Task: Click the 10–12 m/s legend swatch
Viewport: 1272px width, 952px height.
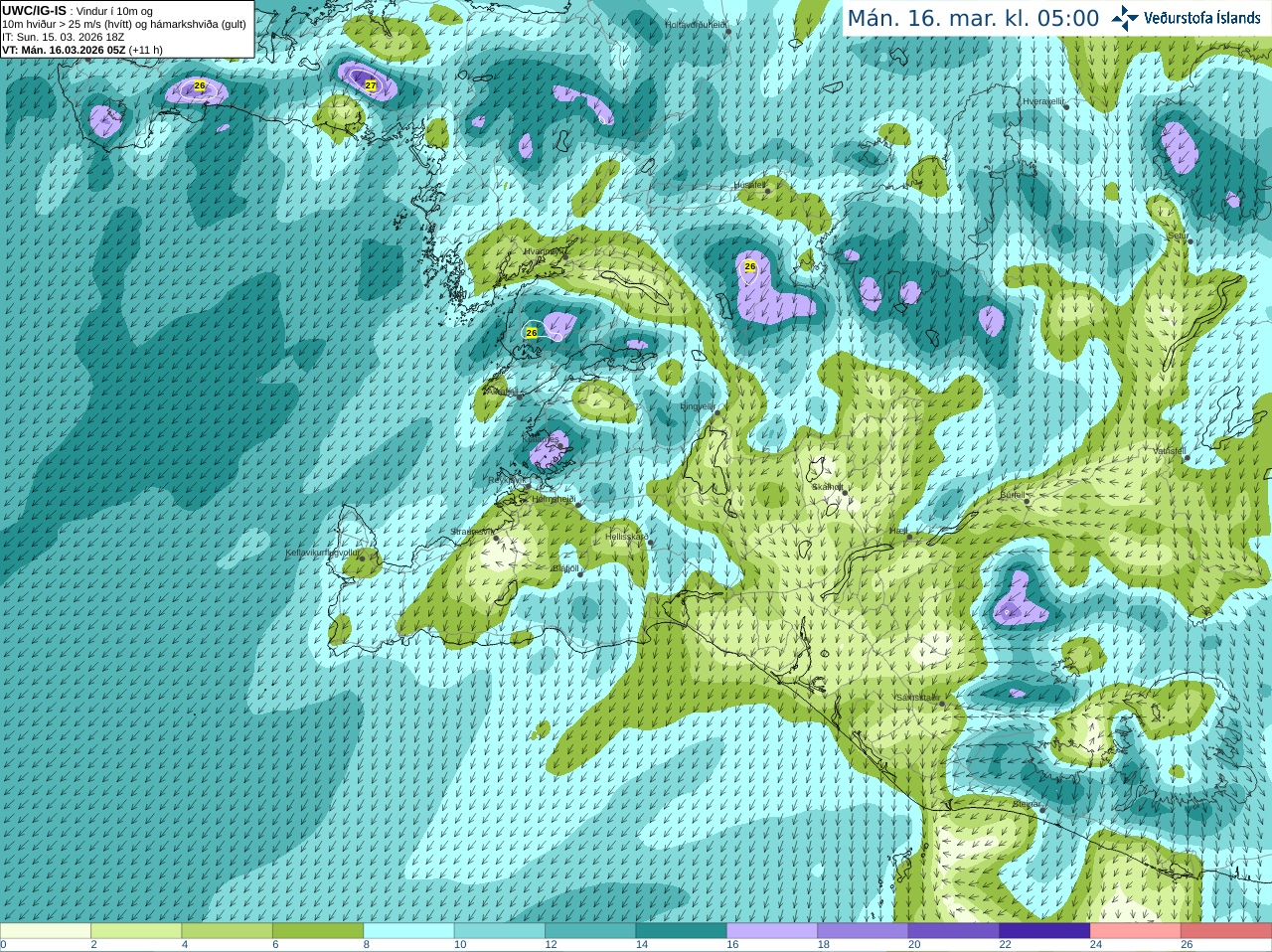Action: [500, 931]
